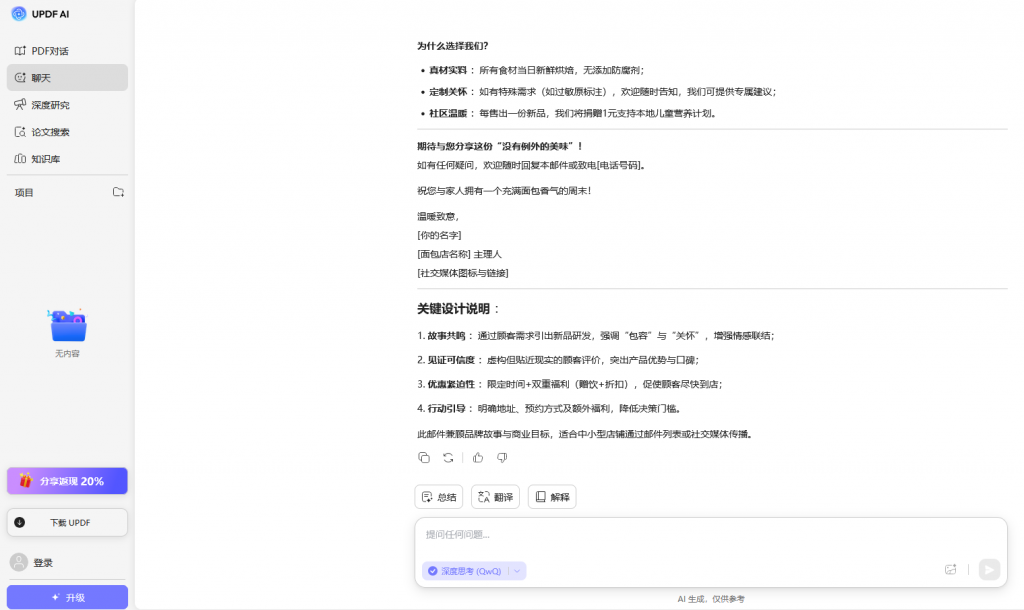Click the 升级 upgrade button
This screenshot has width=1024, height=610.
tap(67, 597)
